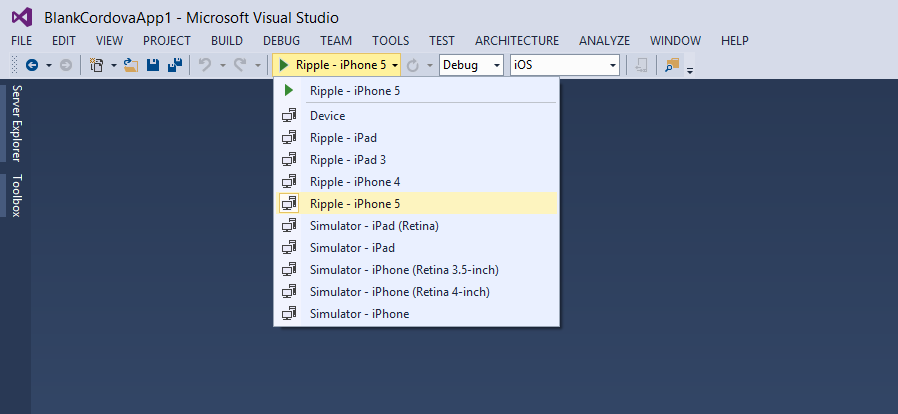Click the New Project toolbar icon
Image resolution: width=898 pixels, height=414 pixels.
tap(97, 65)
